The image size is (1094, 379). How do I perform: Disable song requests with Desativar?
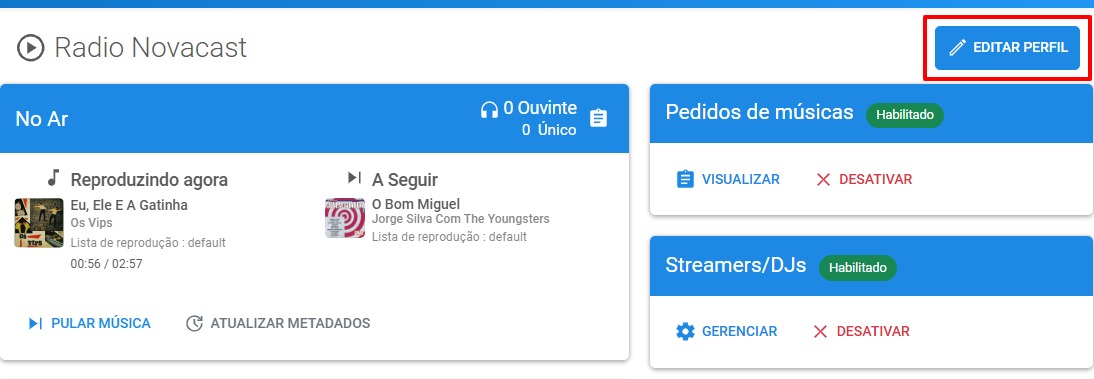[x=864, y=179]
